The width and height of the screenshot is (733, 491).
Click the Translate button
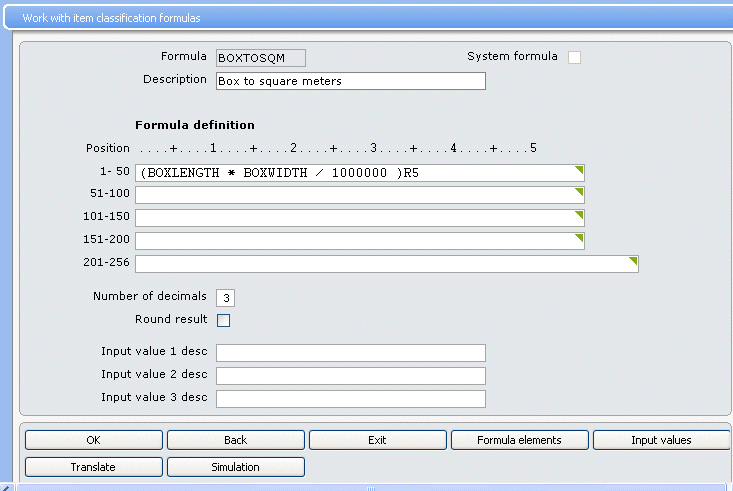(93, 467)
